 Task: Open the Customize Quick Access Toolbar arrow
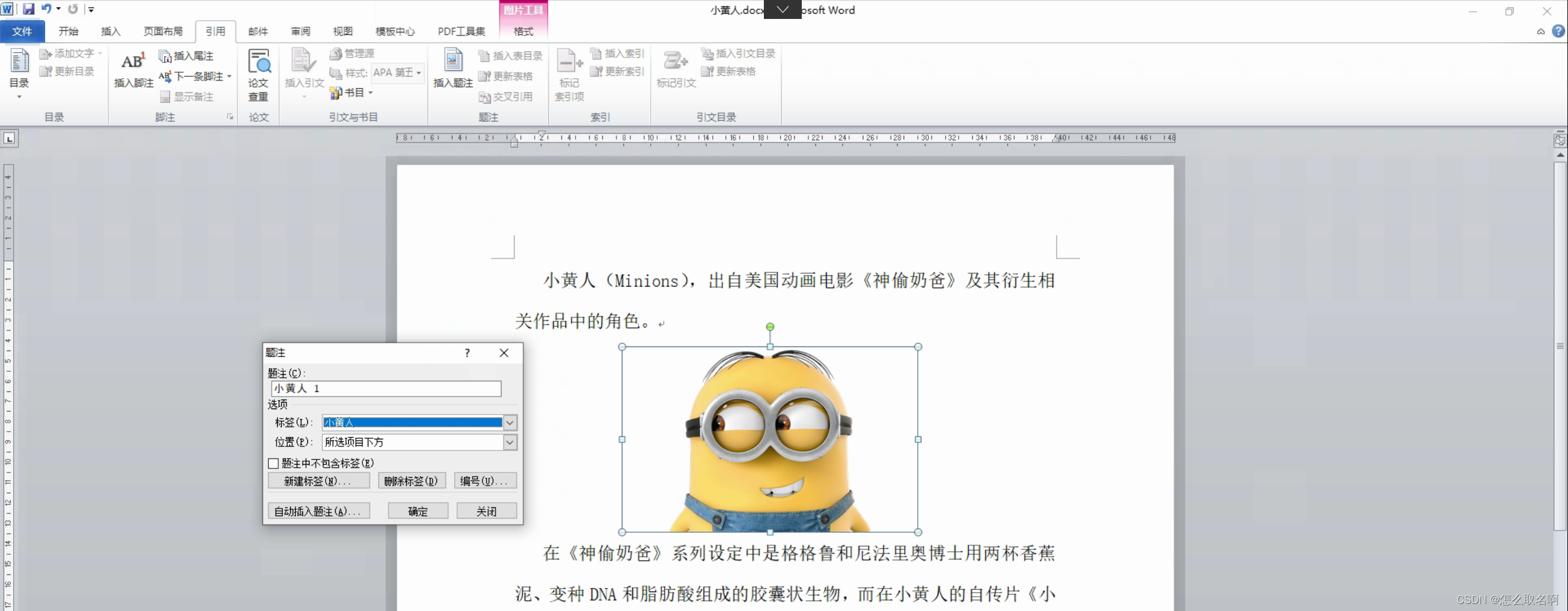[x=91, y=9]
